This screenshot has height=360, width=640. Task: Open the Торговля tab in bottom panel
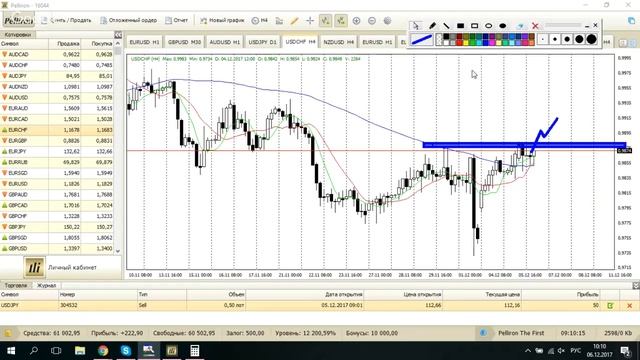(16, 285)
